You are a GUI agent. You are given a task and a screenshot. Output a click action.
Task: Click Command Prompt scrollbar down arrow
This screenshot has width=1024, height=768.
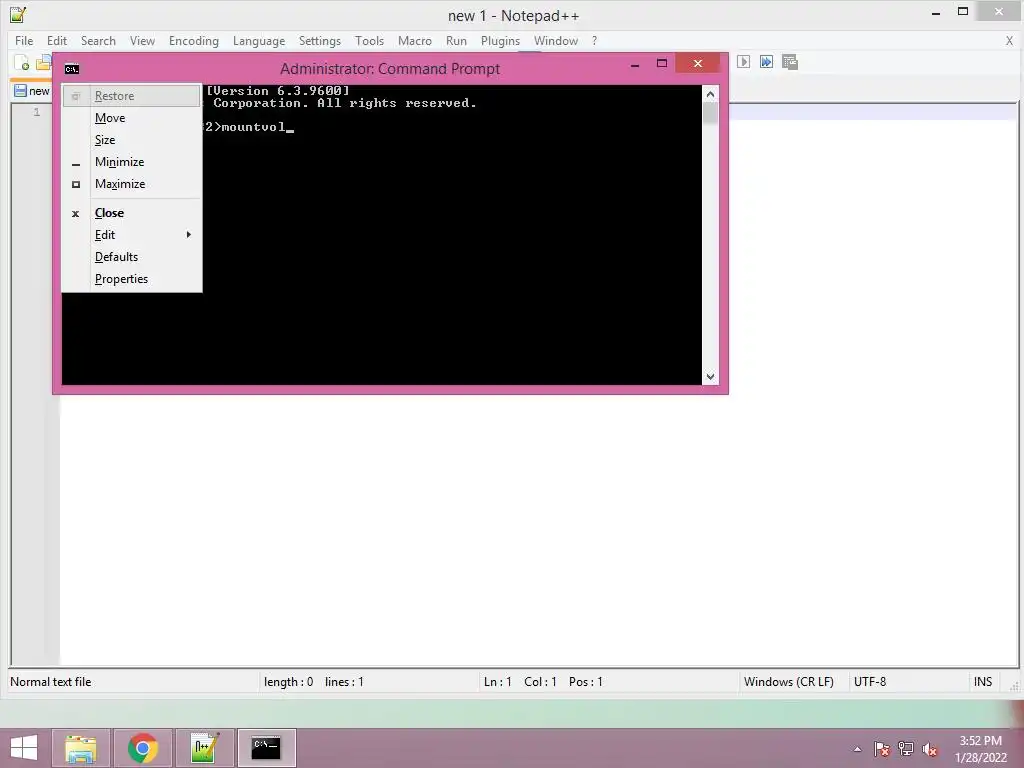pos(711,377)
